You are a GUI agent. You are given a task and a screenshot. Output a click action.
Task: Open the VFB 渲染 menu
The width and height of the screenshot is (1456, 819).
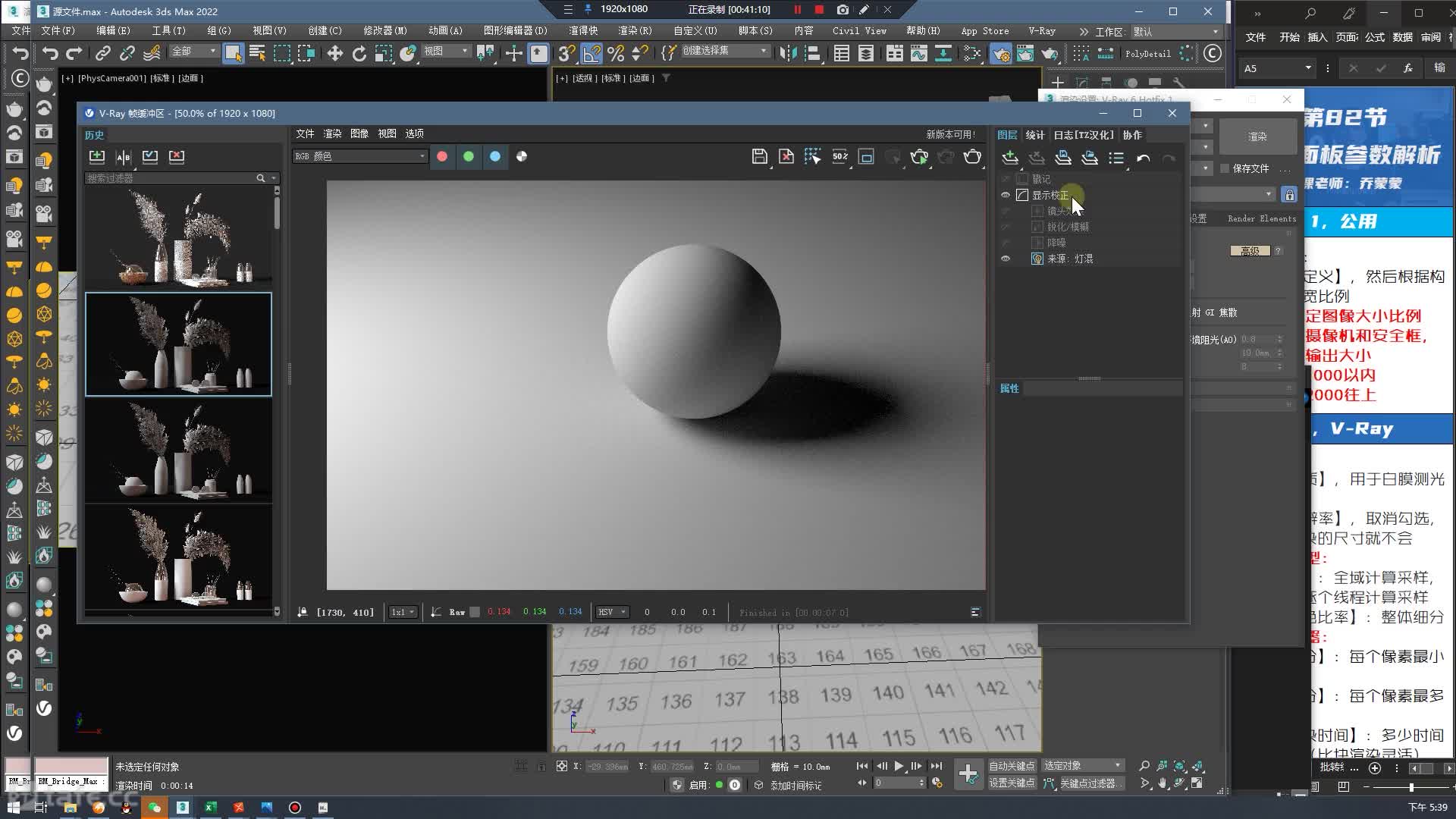[x=332, y=133]
